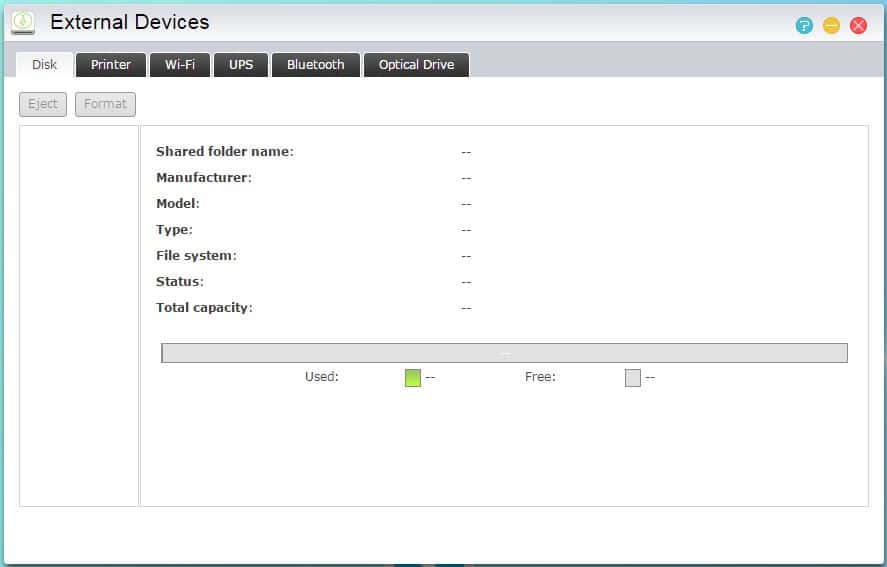The width and height of the screenshot is (887, 567).
Task: Click the File system label
Action: coord(196,256)
